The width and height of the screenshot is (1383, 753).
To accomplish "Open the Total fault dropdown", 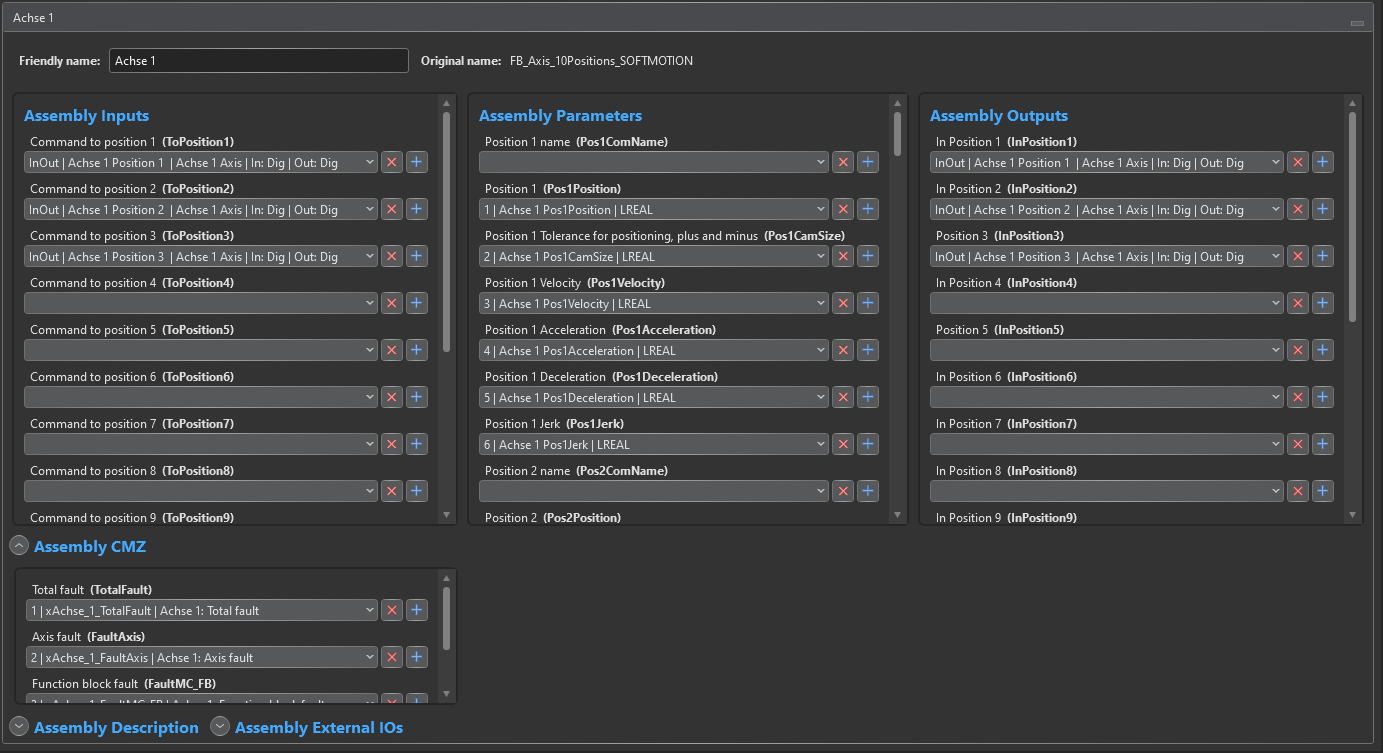I will click(x=201, y=610).
